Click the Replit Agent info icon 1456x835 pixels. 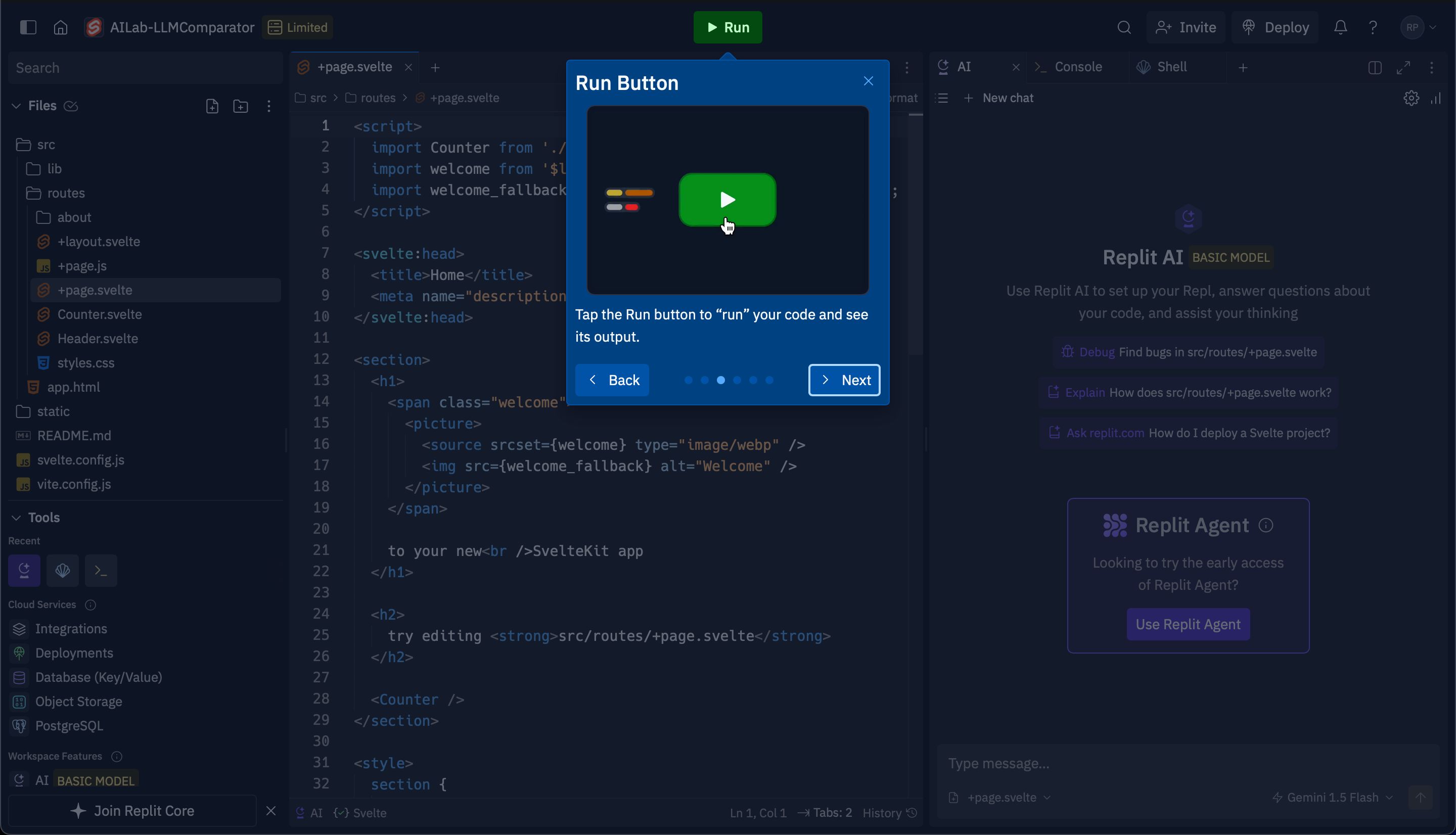coord(1266,525)
